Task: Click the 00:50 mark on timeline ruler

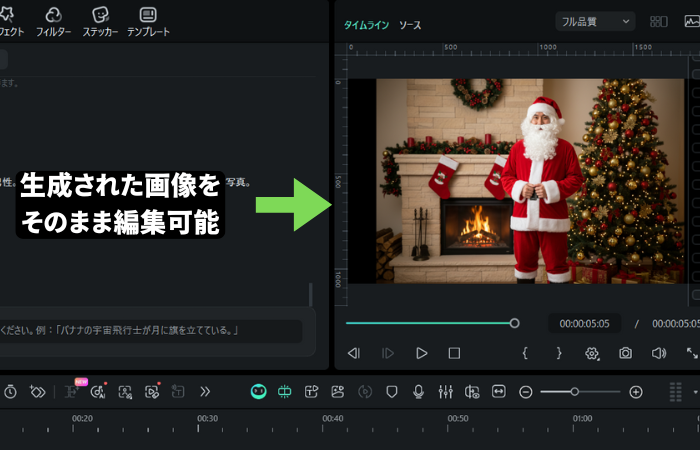Action: click(x=458, y=419)
